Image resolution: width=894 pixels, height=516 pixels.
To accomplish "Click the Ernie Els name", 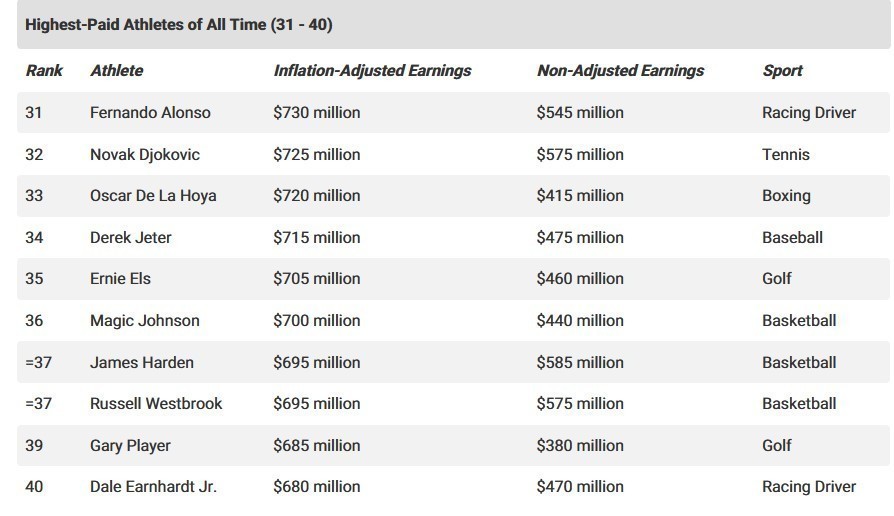I will pyautogui.click(x=120, y=279).
